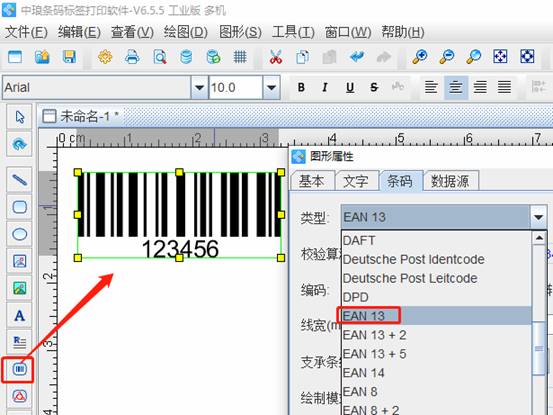Click fit-to-window arrows icon

(500, 56)
